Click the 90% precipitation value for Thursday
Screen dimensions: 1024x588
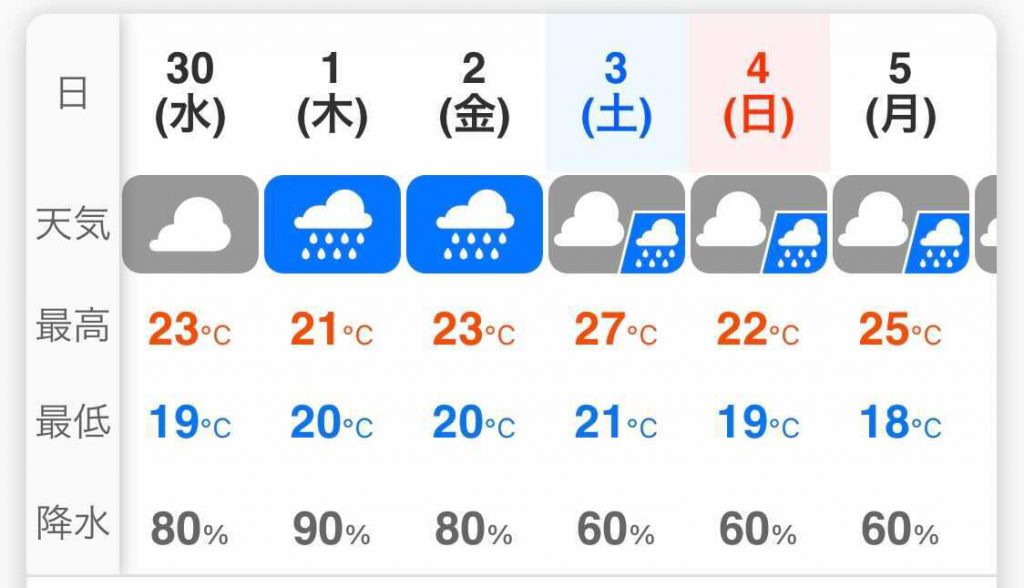332,529
